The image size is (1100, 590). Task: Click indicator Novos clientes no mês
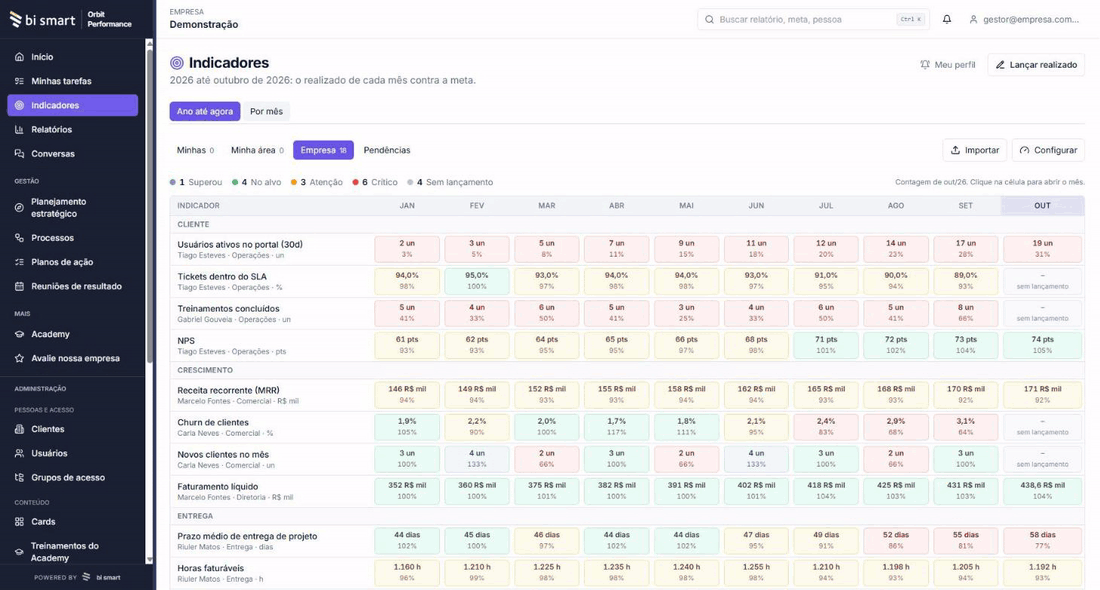[x=223, y=455]
